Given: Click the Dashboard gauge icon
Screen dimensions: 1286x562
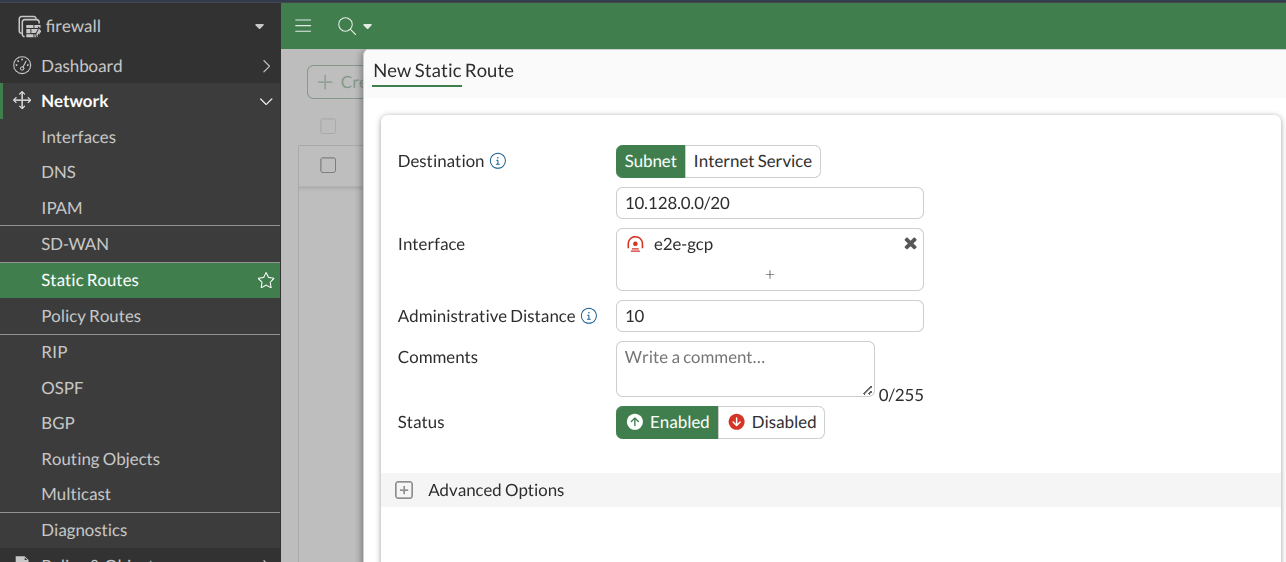Looking at the screenshot, I should coord(22,66).
